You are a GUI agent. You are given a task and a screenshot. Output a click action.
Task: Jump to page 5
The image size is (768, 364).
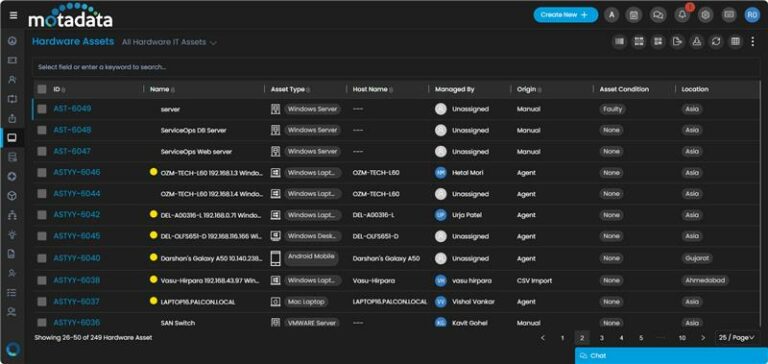[x=641, y=338]
